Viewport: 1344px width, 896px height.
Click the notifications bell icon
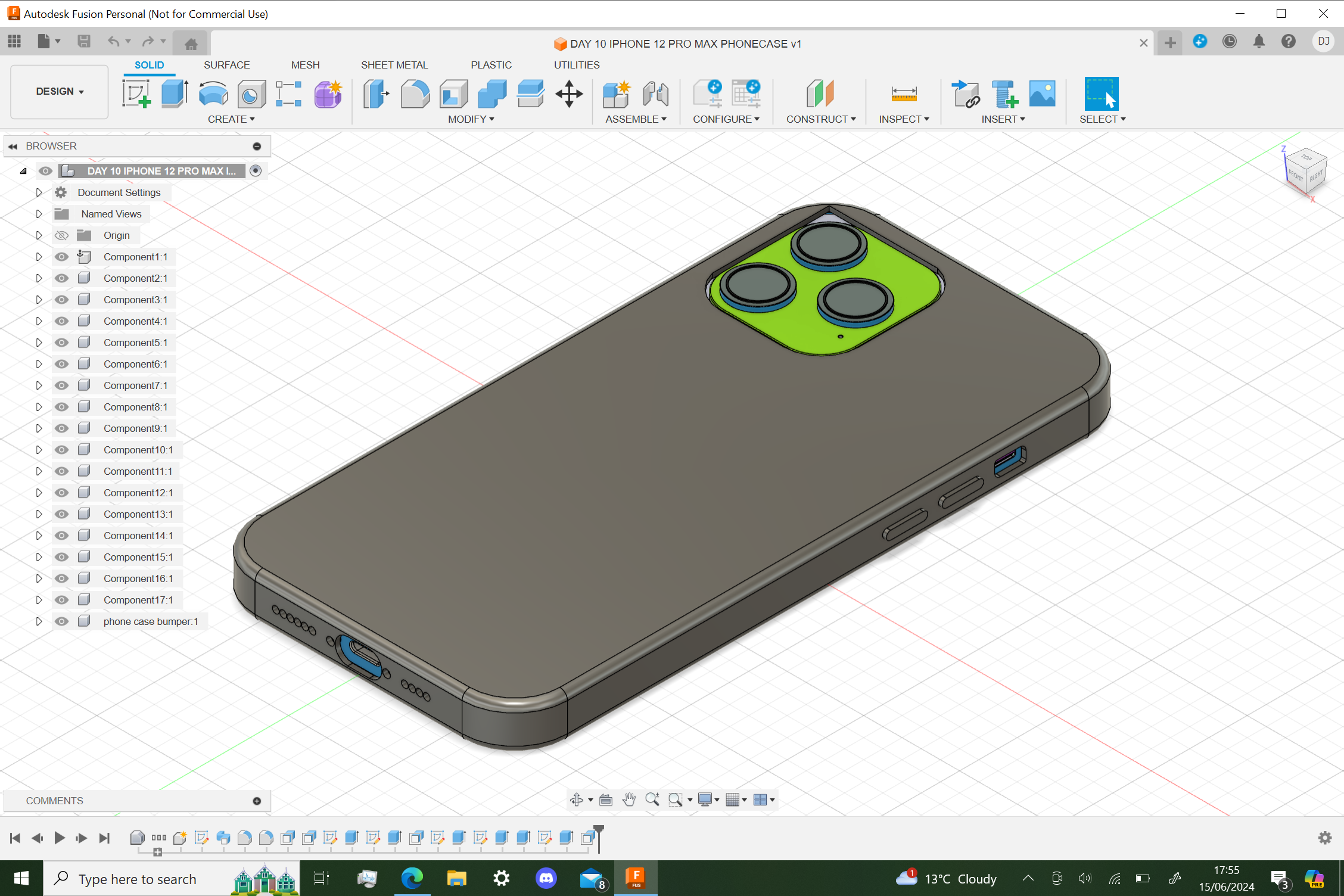coord(1259,41)
